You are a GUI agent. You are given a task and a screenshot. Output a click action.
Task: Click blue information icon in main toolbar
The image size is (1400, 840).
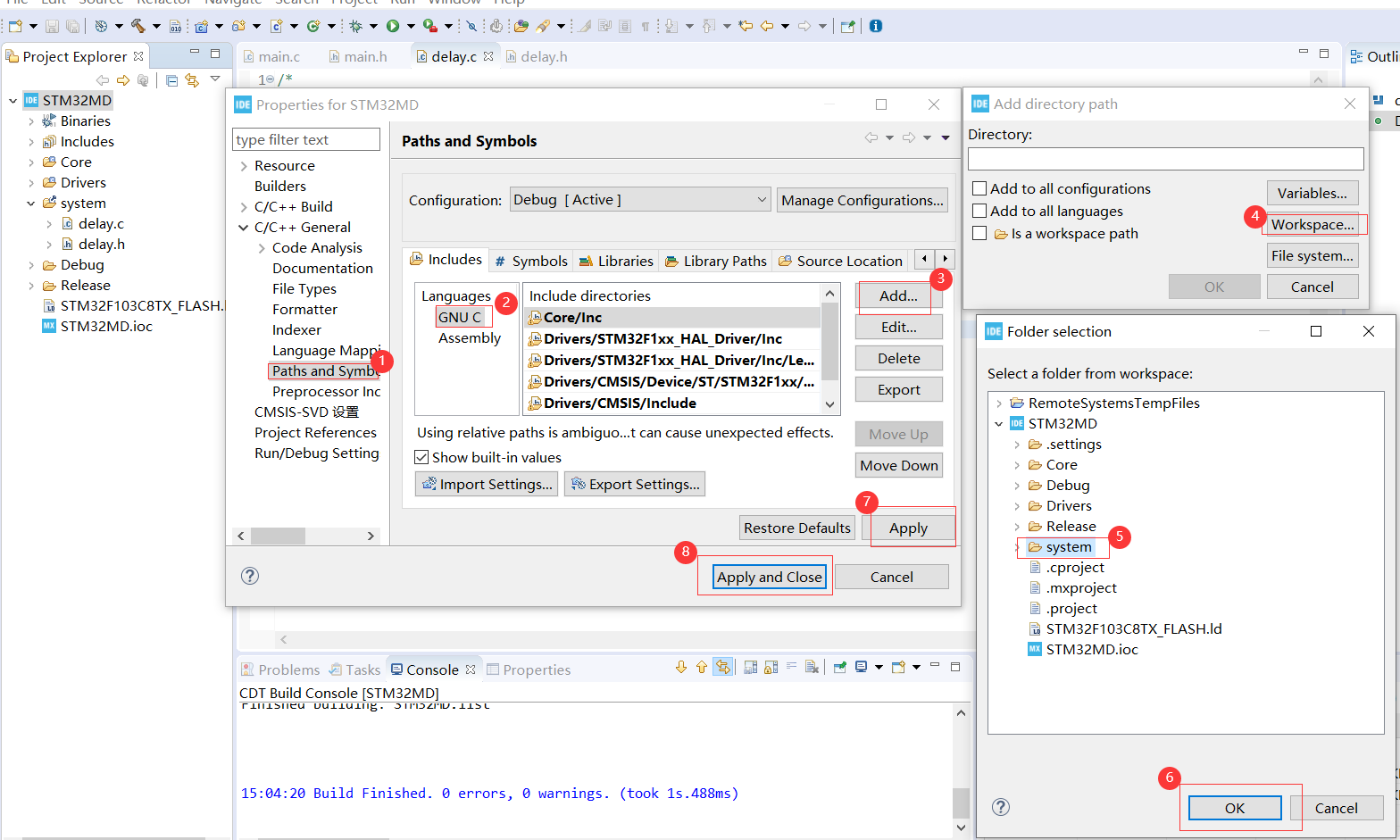876,26
